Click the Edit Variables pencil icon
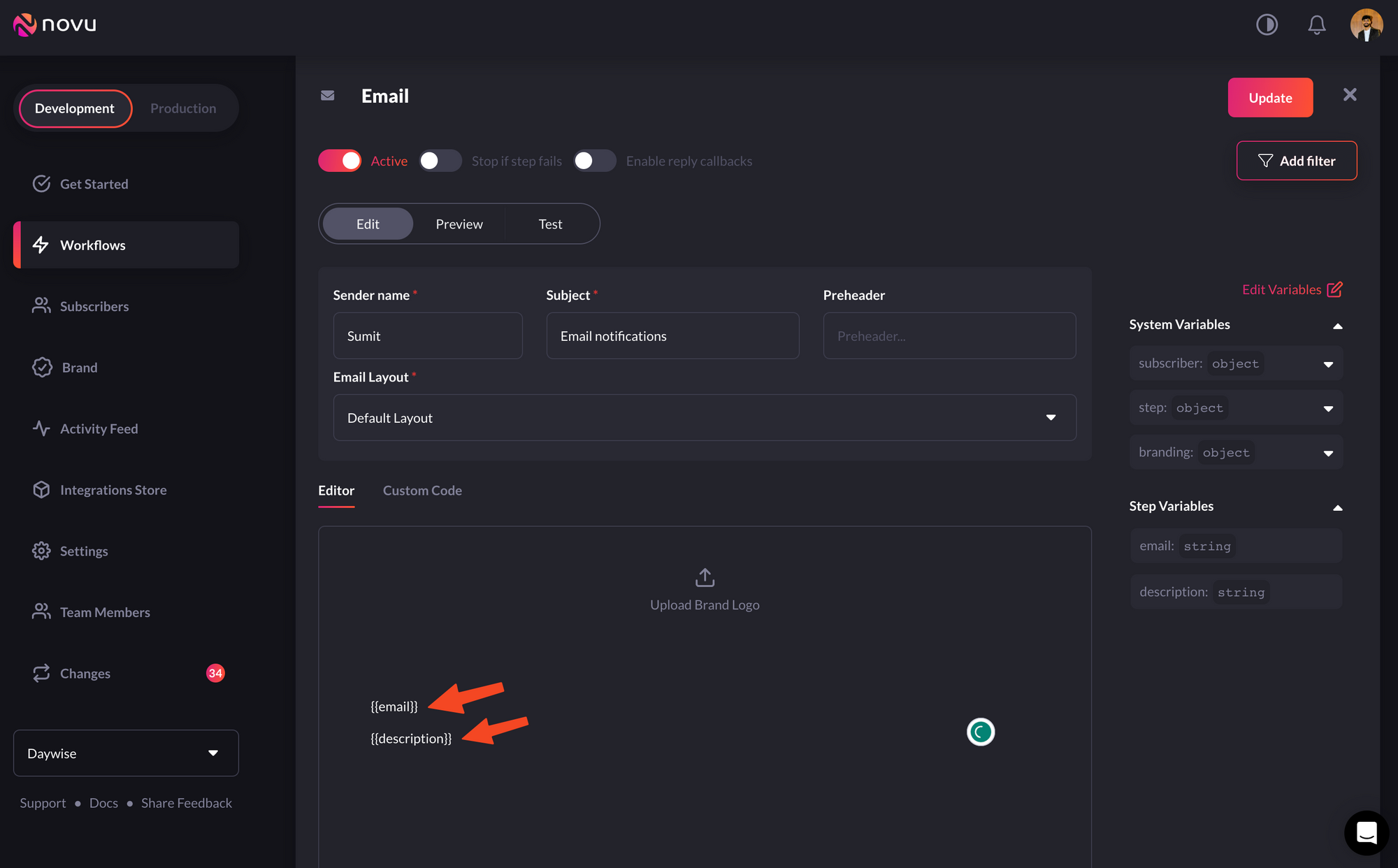This screenshot has height=868, width=1398. (x=1334, y=289)
